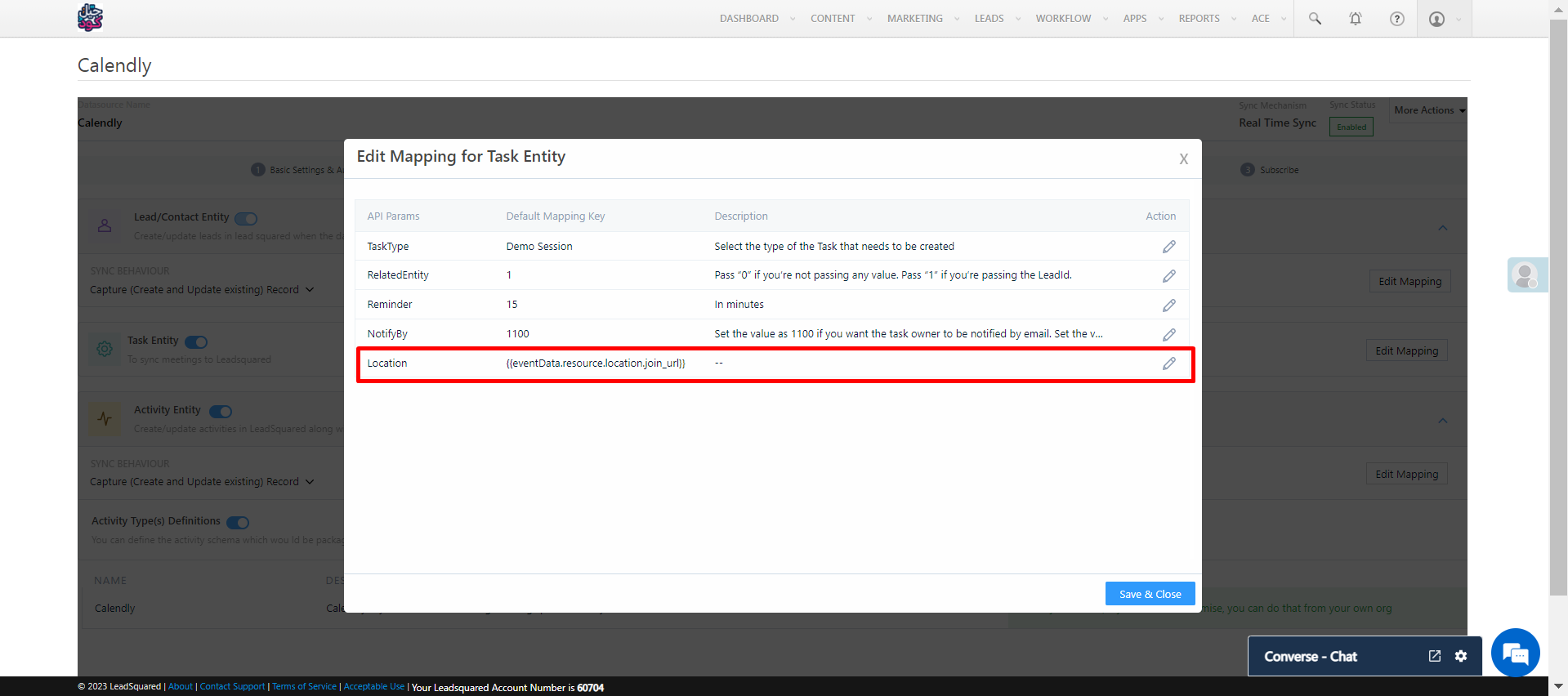Edit the Reminder mapping pencil

pyautogui.click(x=1169, y=306)
